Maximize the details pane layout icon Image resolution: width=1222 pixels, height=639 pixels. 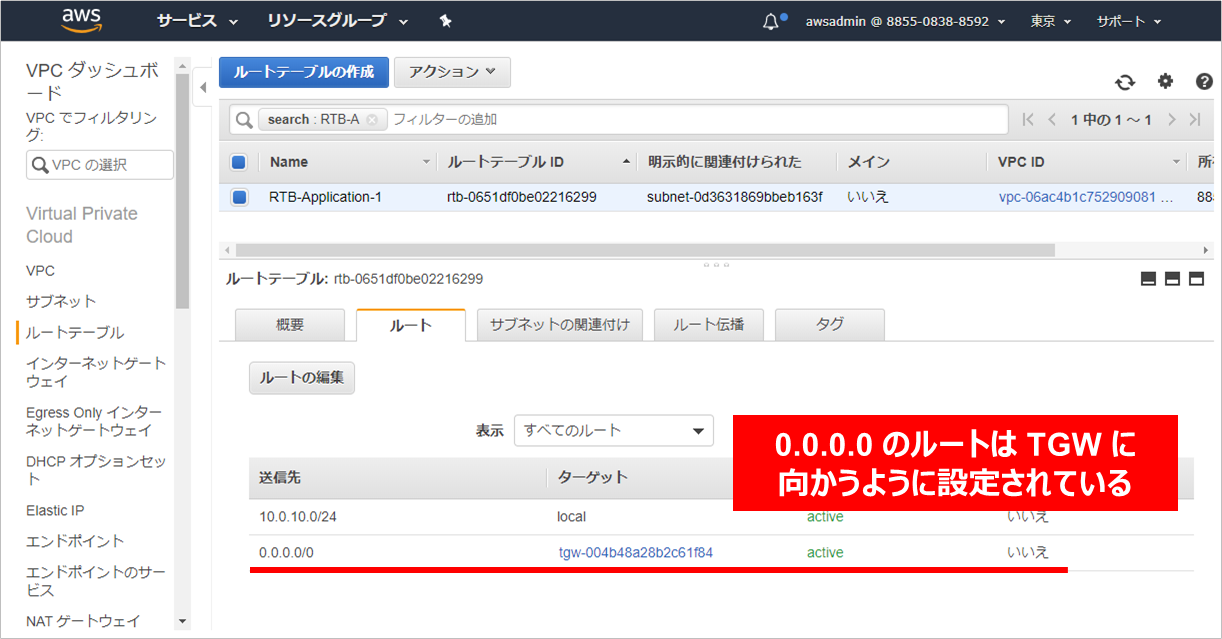coord(1196,279)
